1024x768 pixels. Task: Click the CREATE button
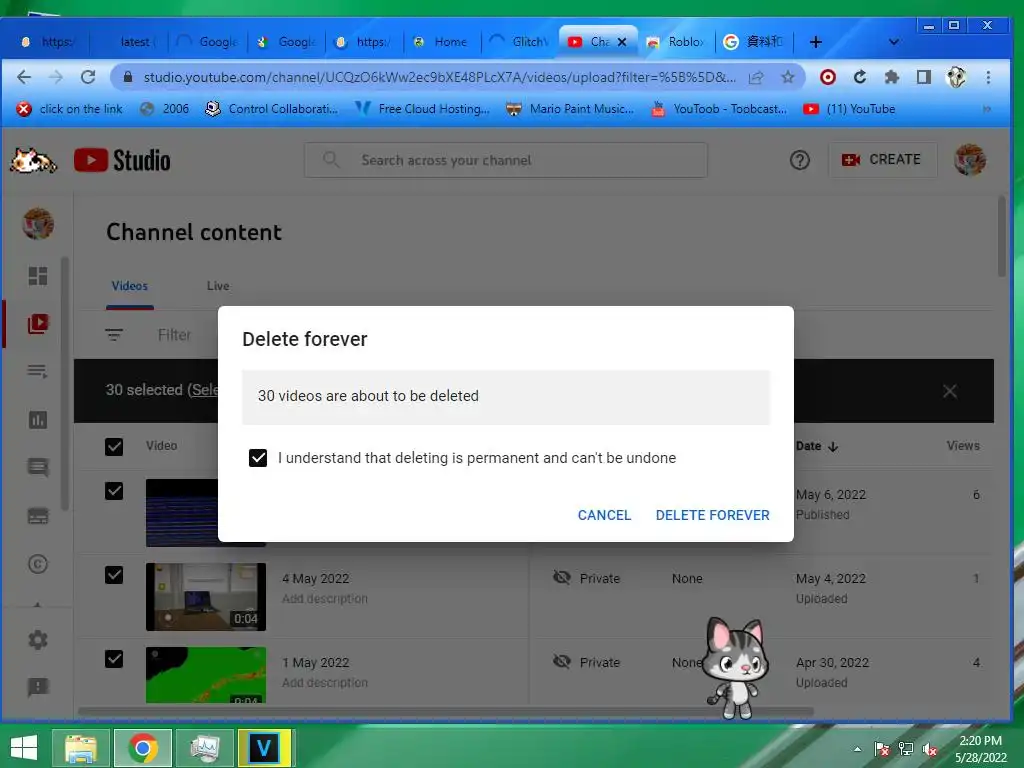coord(882,160)
